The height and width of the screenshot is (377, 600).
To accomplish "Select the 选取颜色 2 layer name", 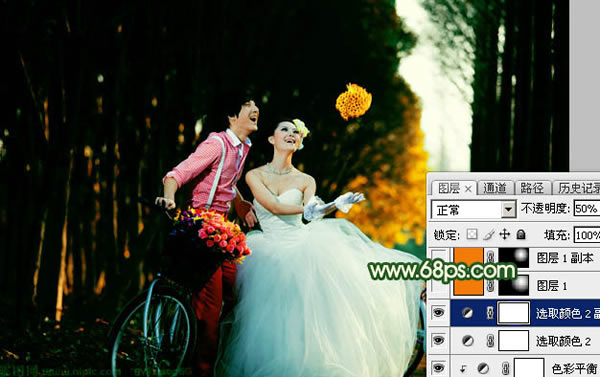I will click(564, 341).
